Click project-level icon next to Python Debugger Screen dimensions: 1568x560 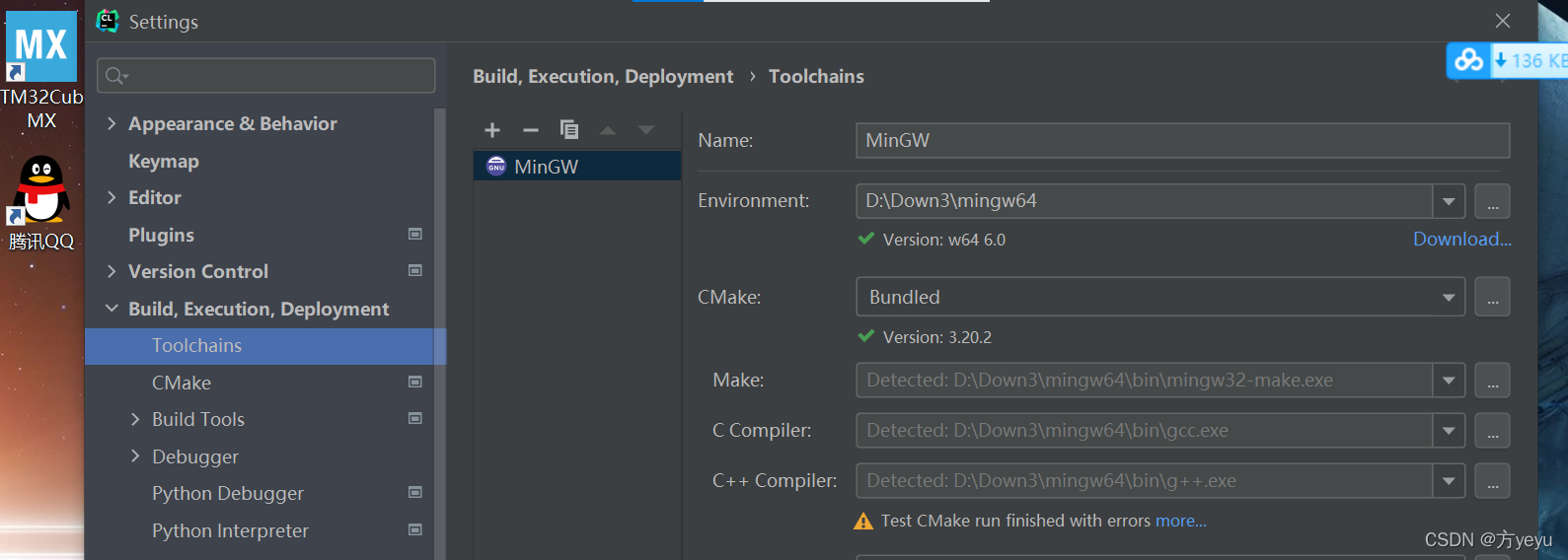[x=415, y=493]
